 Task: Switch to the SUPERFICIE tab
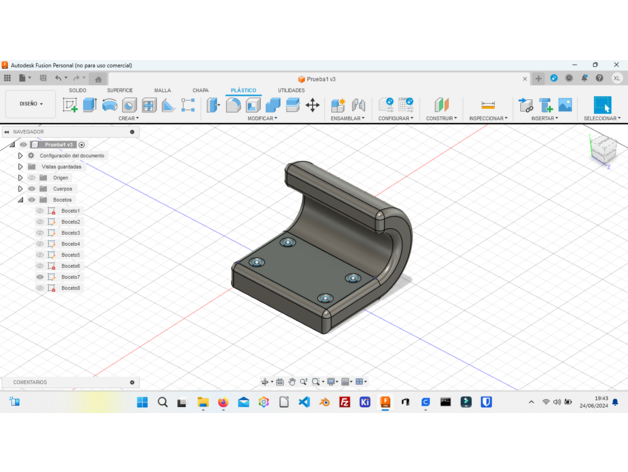tap(120, 90)
